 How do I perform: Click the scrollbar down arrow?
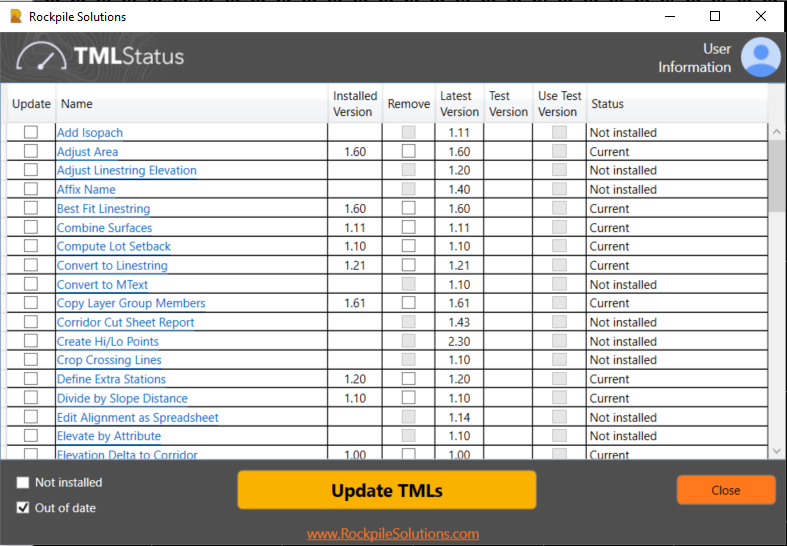776,451
